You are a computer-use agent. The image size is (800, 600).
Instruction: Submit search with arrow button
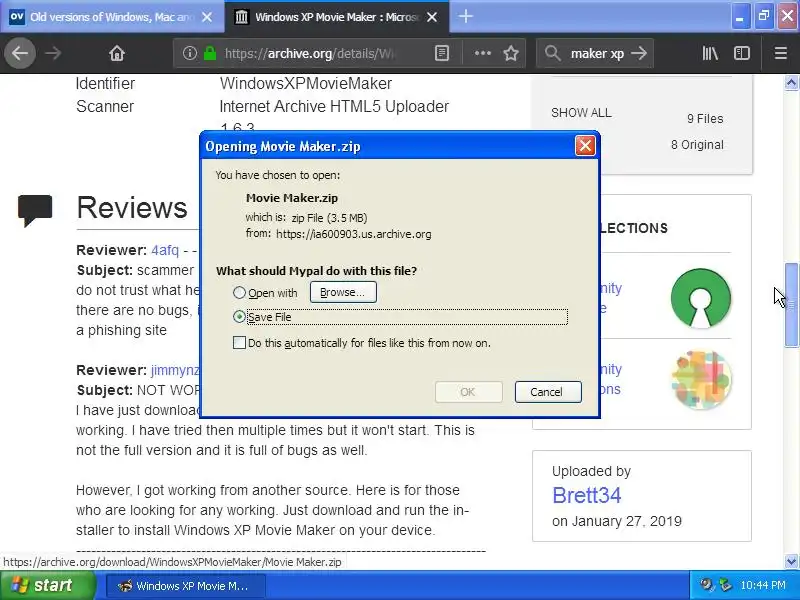(x=639, y=53)
